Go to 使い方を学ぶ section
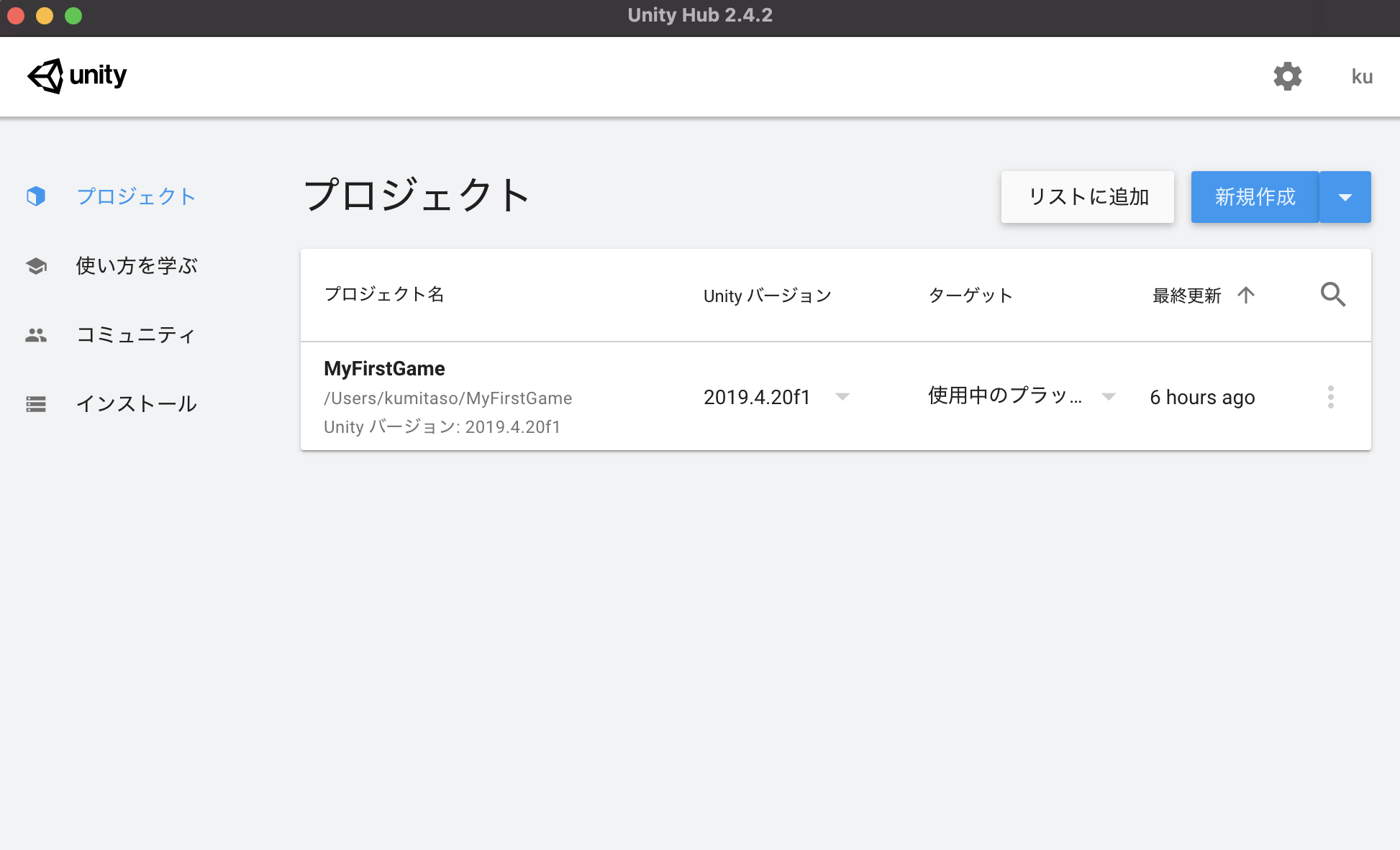This screenshot has height=850, width=1400. pos(137,266)
